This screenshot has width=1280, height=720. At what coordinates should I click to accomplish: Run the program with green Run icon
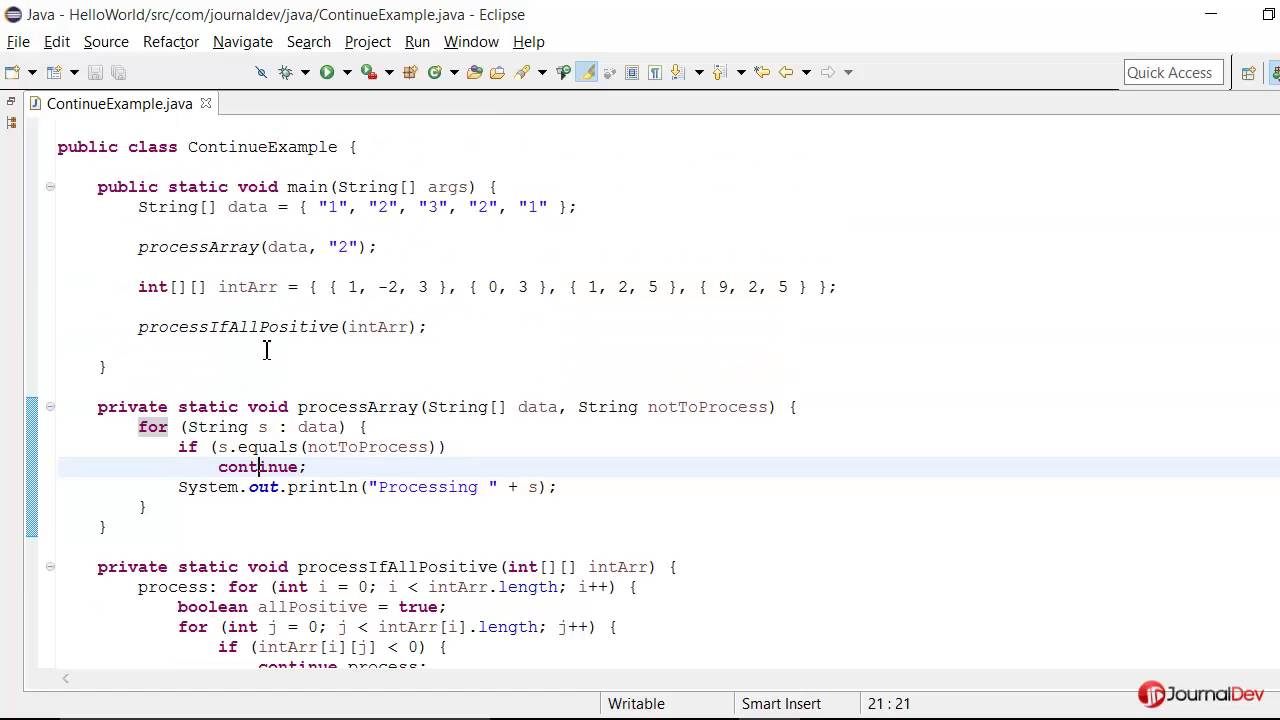pos(327,72)
